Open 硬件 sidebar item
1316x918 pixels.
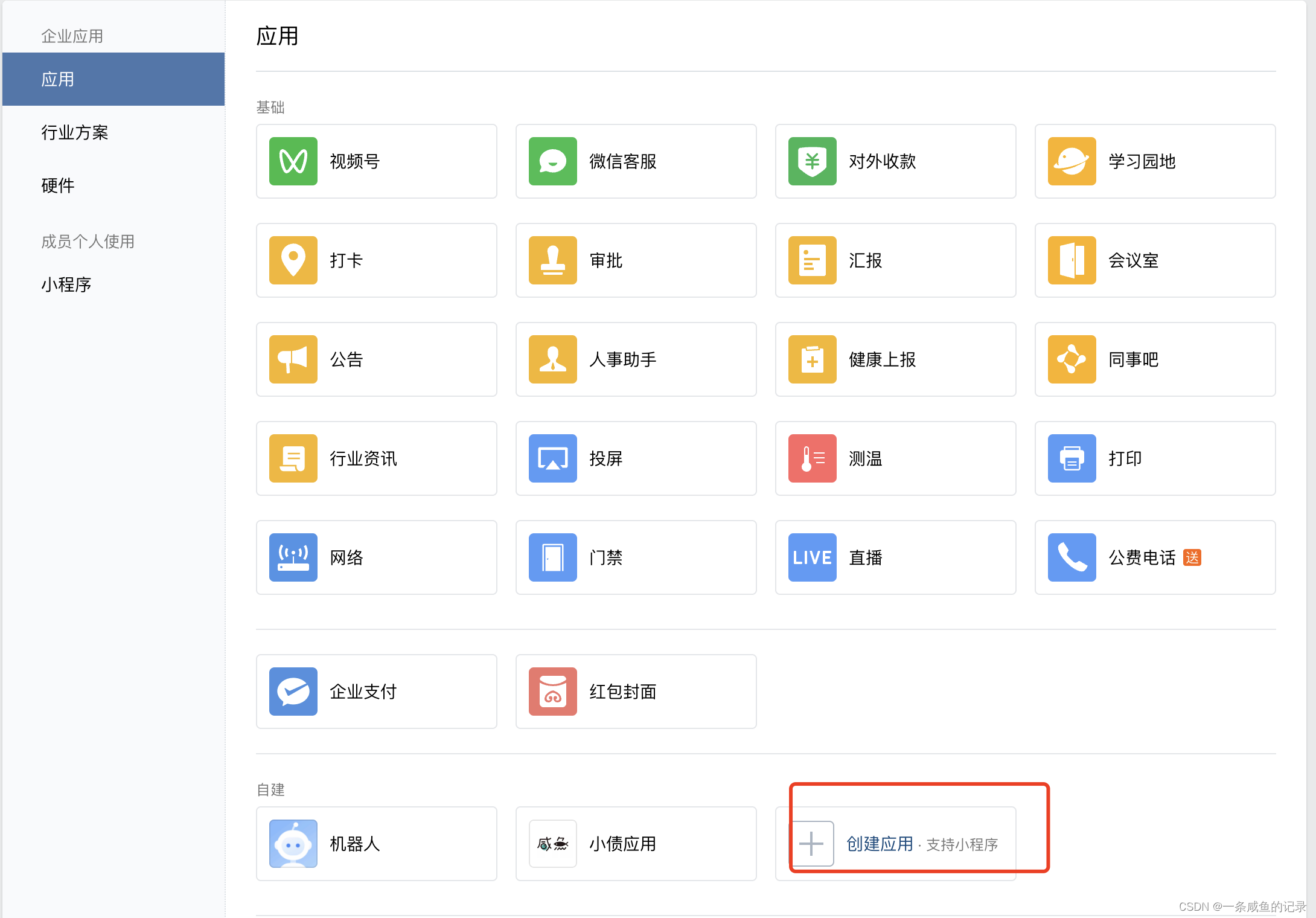point(58,185)
